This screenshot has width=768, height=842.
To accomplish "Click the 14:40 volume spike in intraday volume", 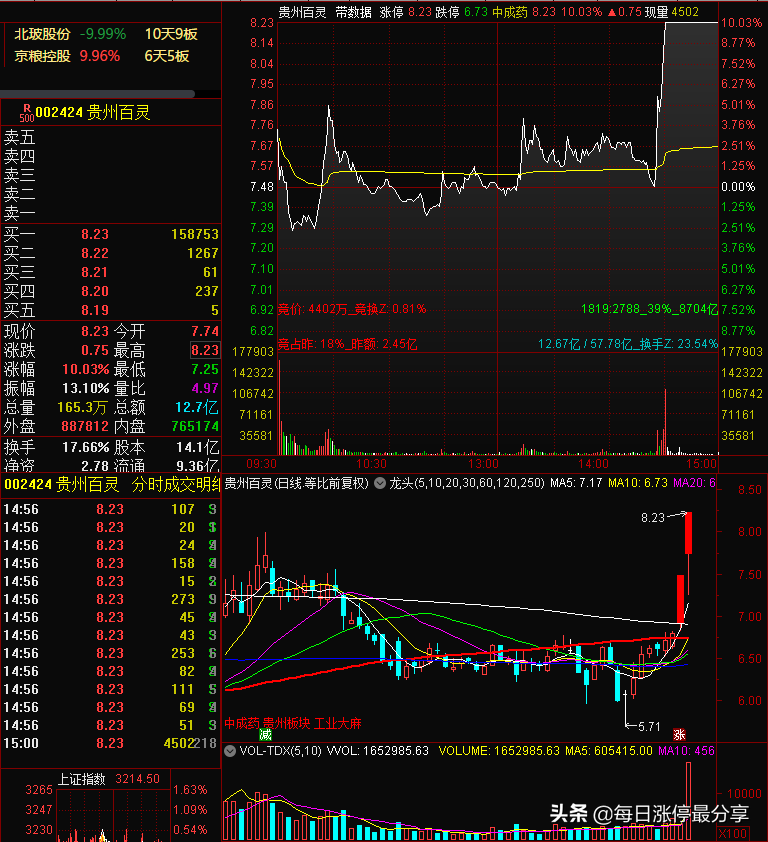I will 665,422.
